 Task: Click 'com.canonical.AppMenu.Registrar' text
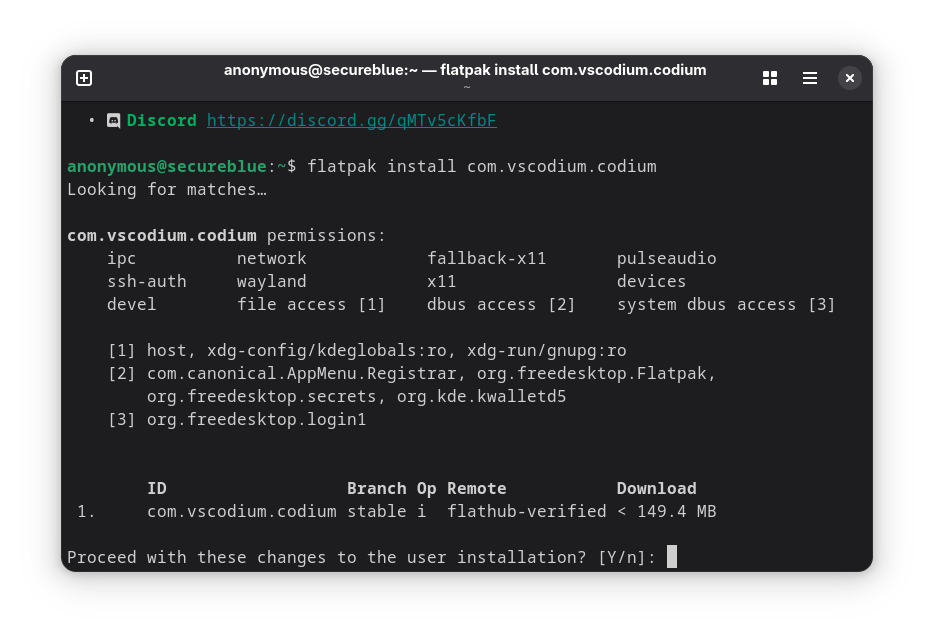[x=302, y=373]
